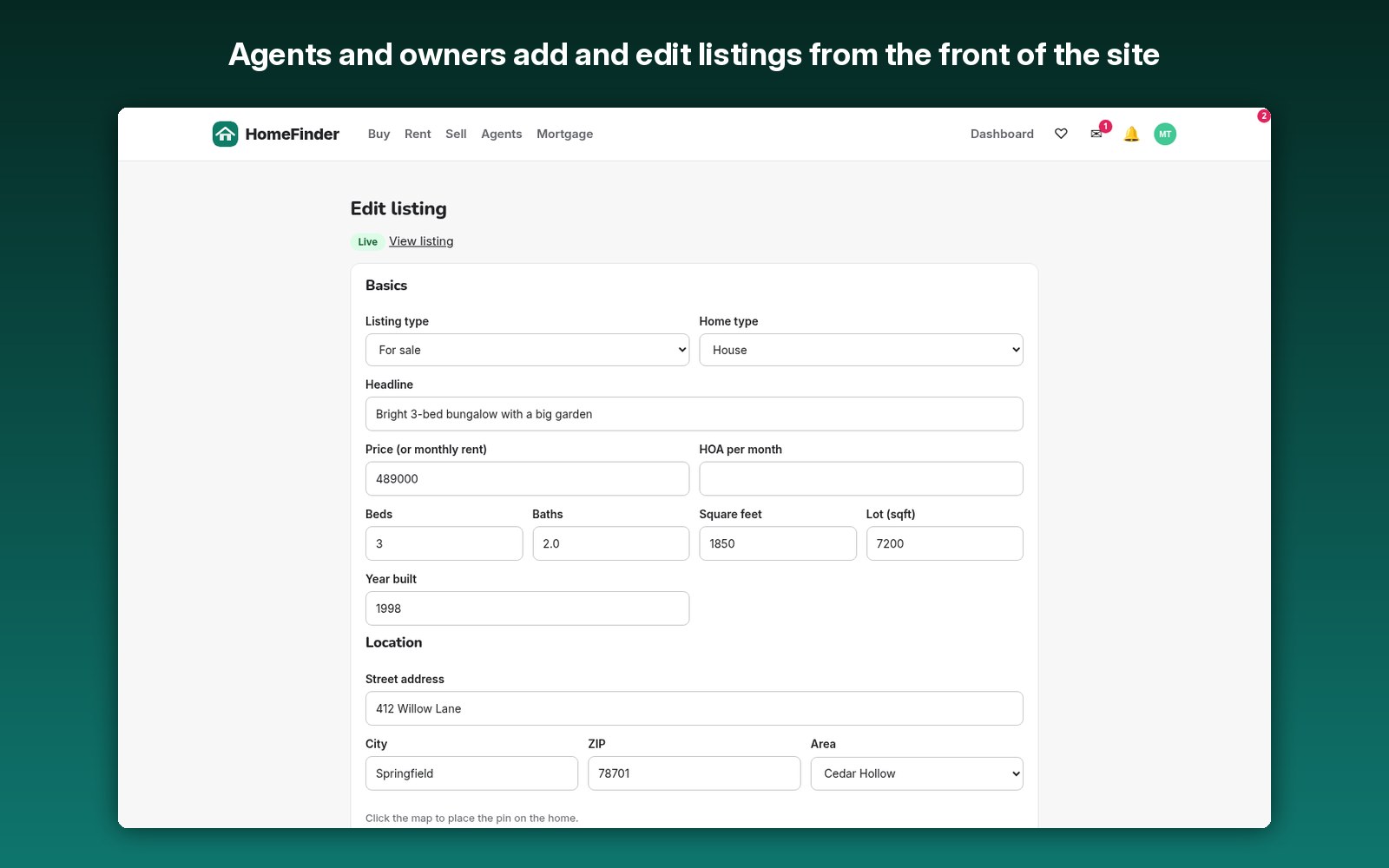Focus the empty HOA per month field
1389x868 pixels.
[x=861, y=479]
